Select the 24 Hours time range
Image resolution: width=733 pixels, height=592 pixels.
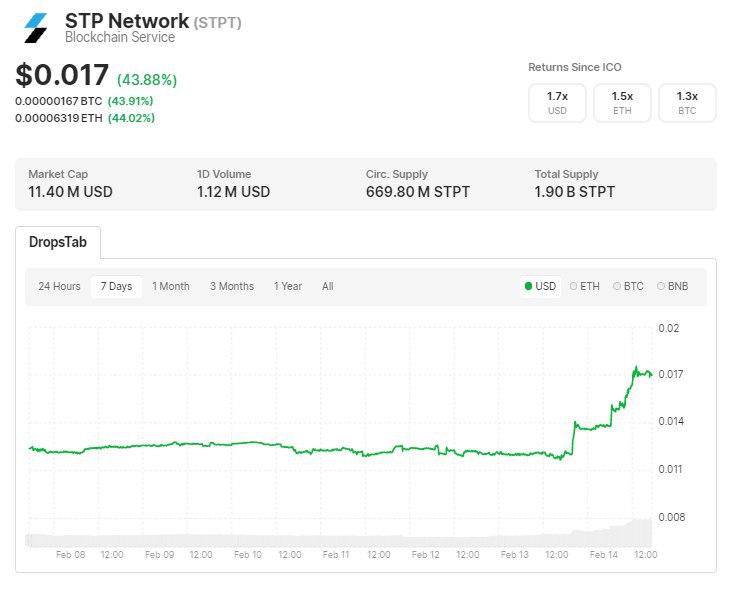pyautogui.click(x=59, y=286)
